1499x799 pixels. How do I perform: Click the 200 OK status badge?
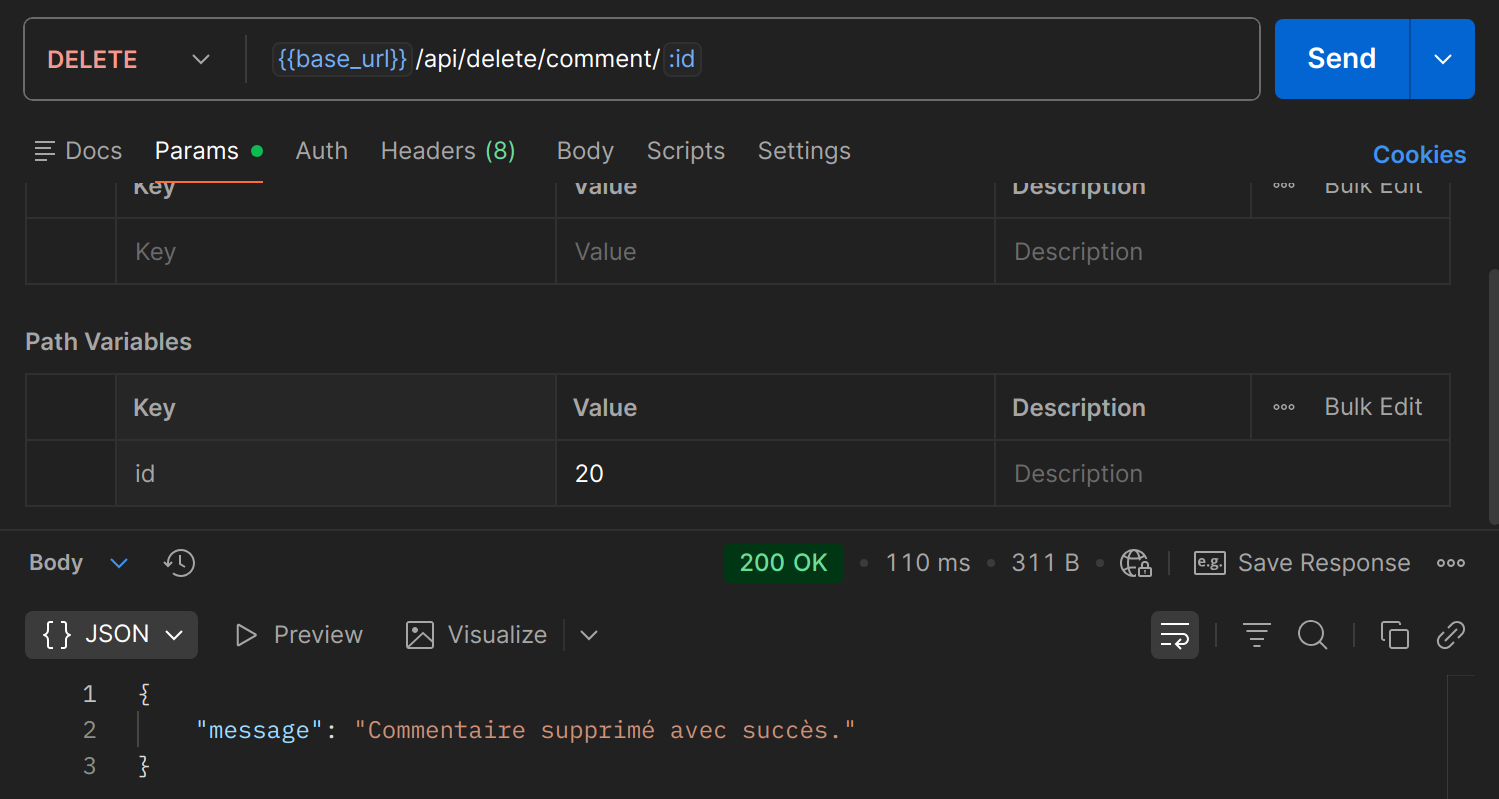tap(783, 563)
